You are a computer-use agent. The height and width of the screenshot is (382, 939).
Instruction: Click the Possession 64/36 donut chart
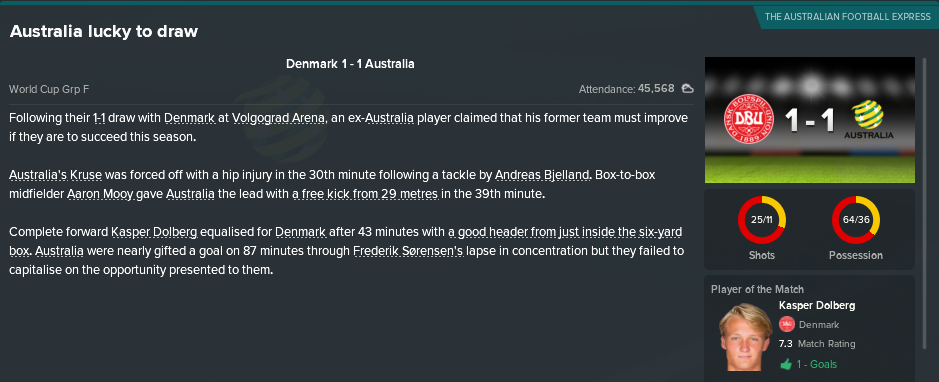[856, 220]
